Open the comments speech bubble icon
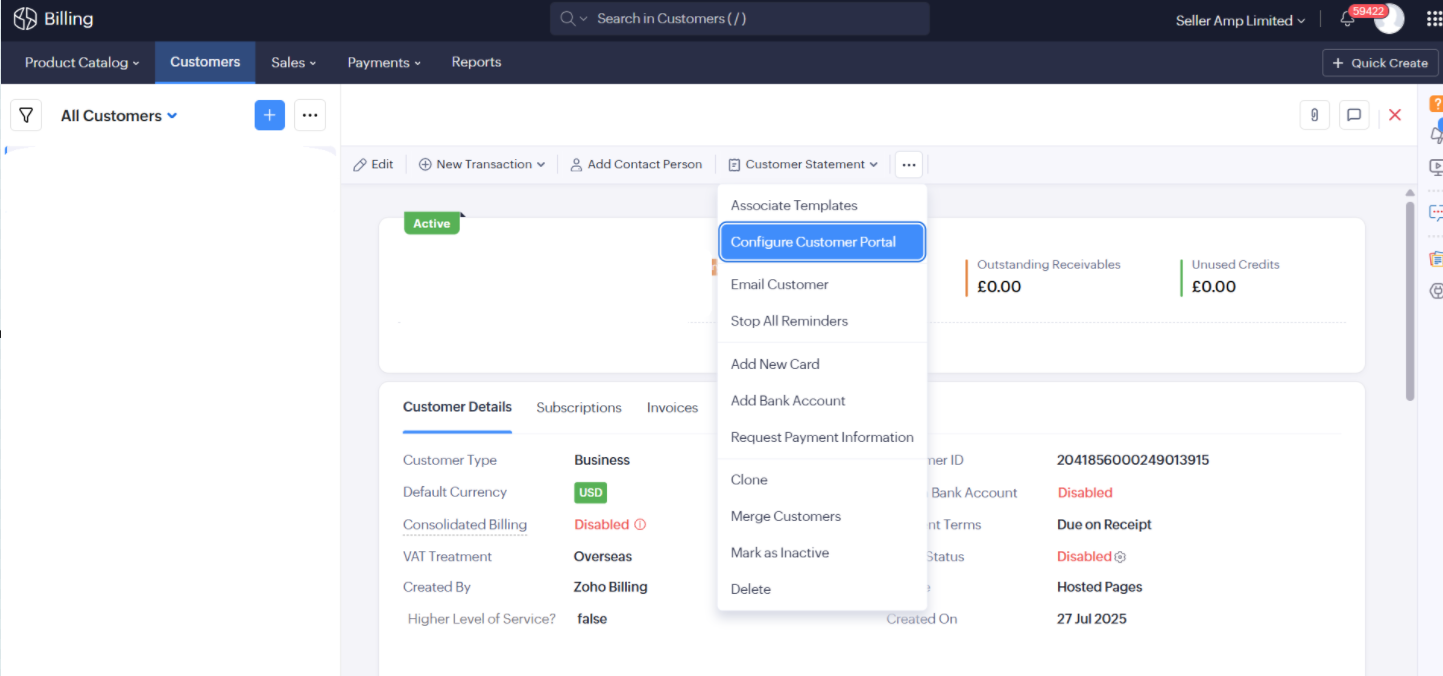The height and width of the screenshot is (676, 1443). tap(1354, 115)
